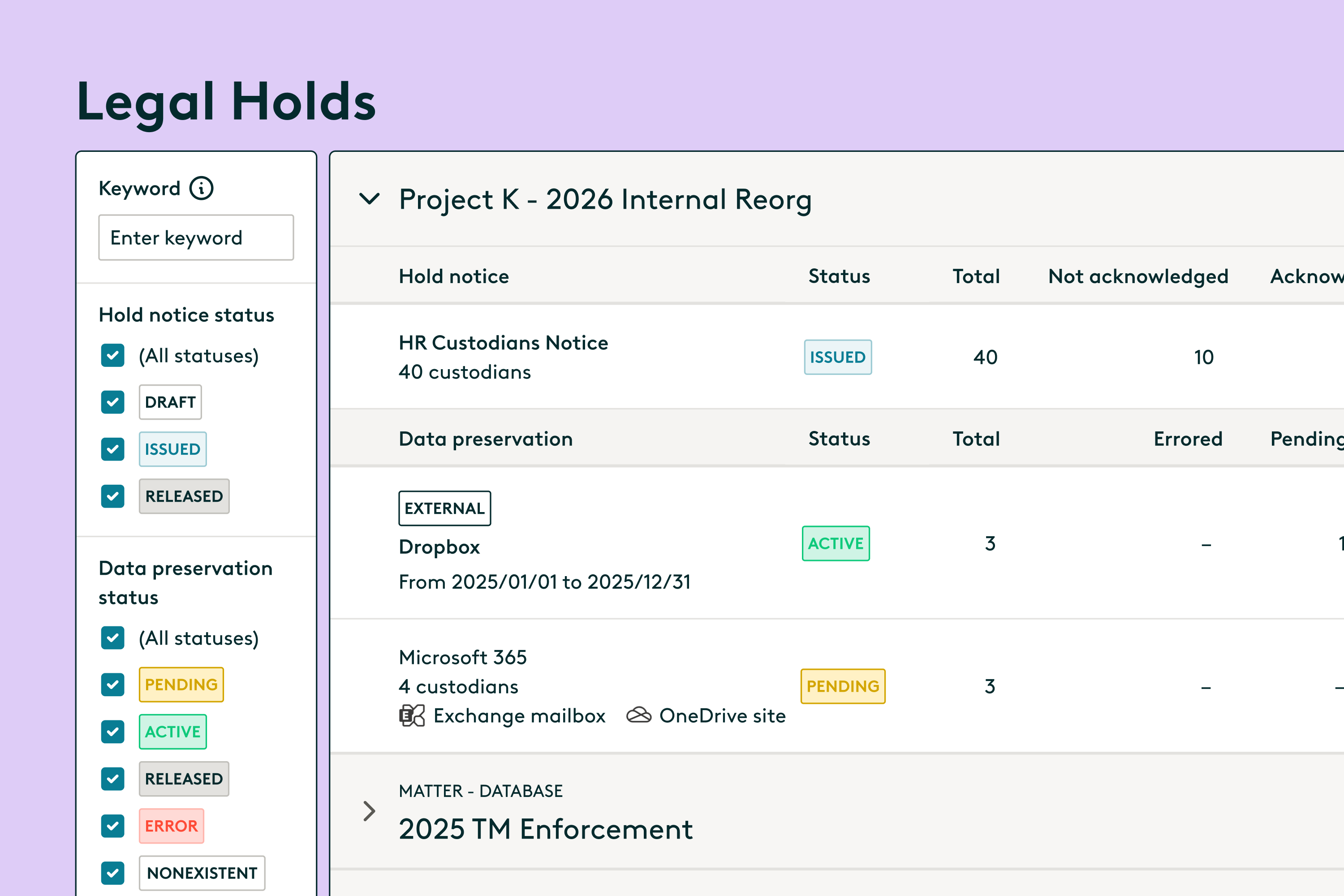
Task: Click the ACTIVE badge in Dropbox row
Action: click(836, 543)
